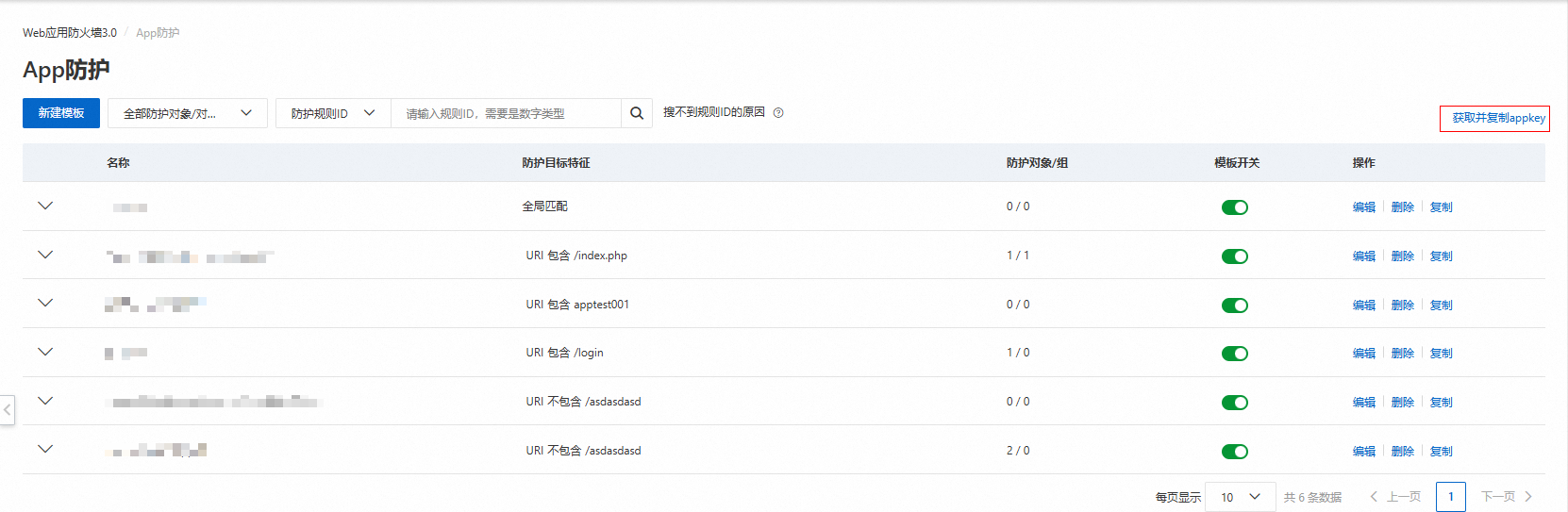1568x512 pixels.
Task: Expand the URI 包含 apptest001 row
Action: tap(45, 303)
